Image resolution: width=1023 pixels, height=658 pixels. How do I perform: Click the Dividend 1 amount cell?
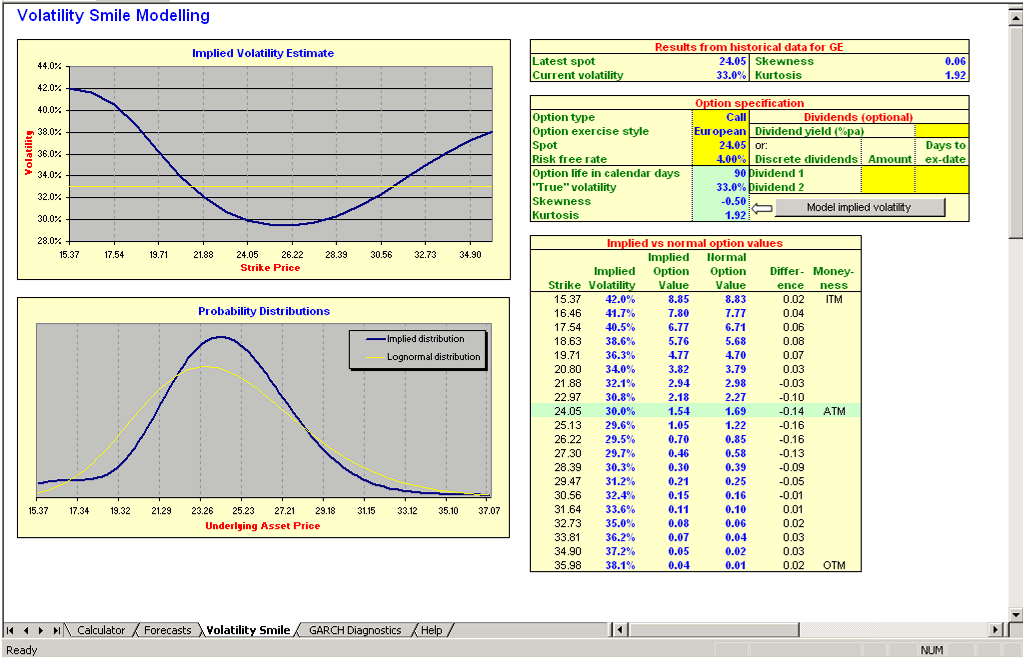(888, 173)
